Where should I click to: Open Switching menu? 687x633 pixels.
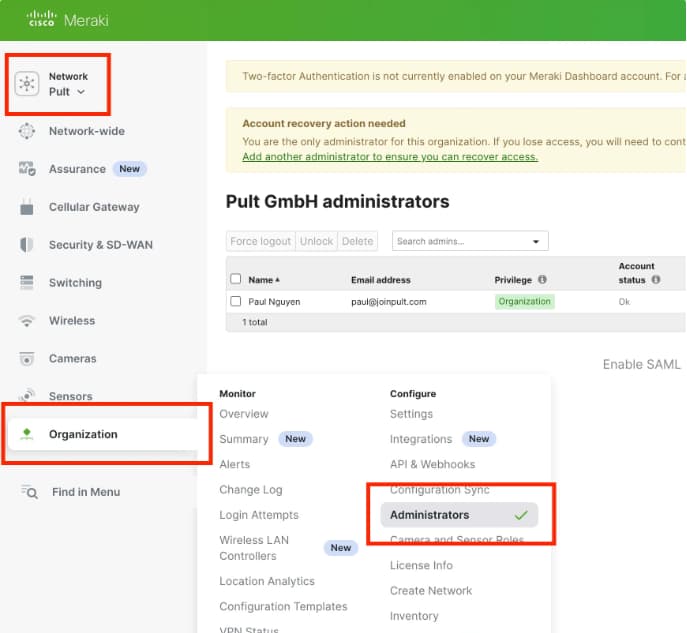click(x=75, y=283)
